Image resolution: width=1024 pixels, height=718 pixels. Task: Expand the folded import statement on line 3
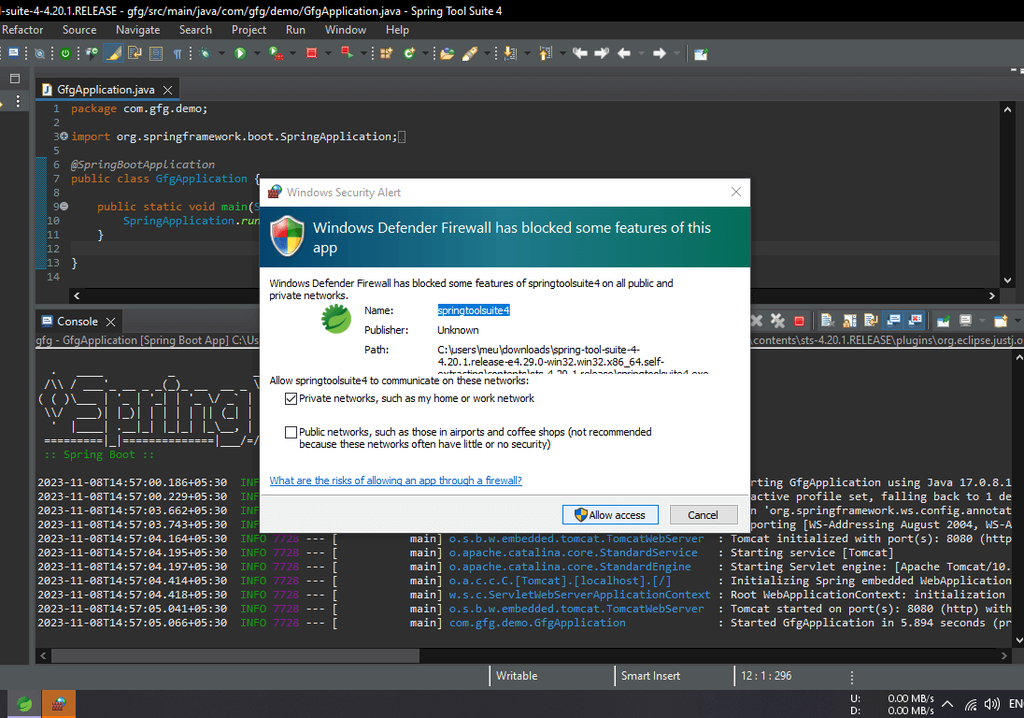click(64, 136)
